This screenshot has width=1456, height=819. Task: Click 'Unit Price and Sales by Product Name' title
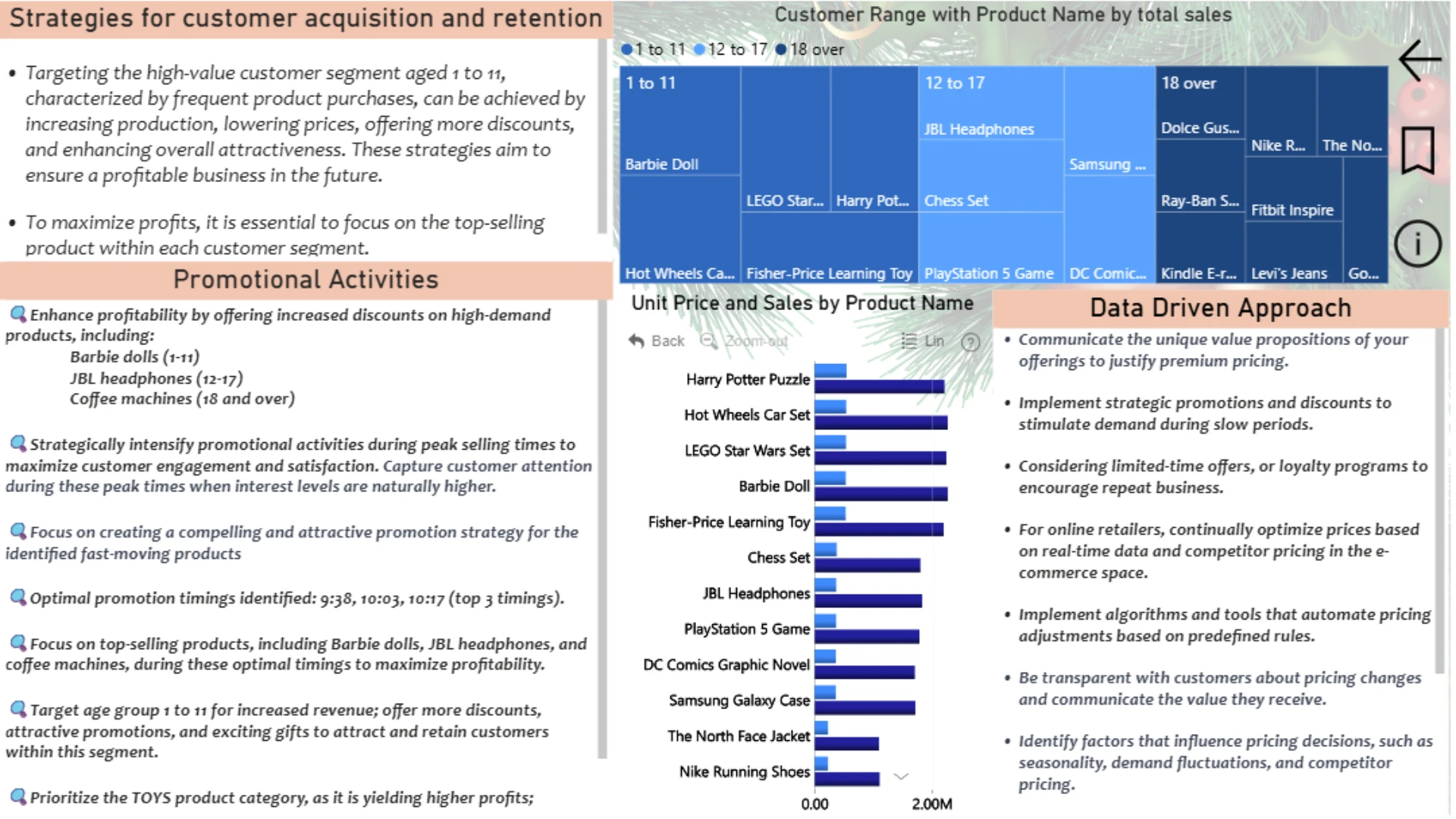click(802, 303)
